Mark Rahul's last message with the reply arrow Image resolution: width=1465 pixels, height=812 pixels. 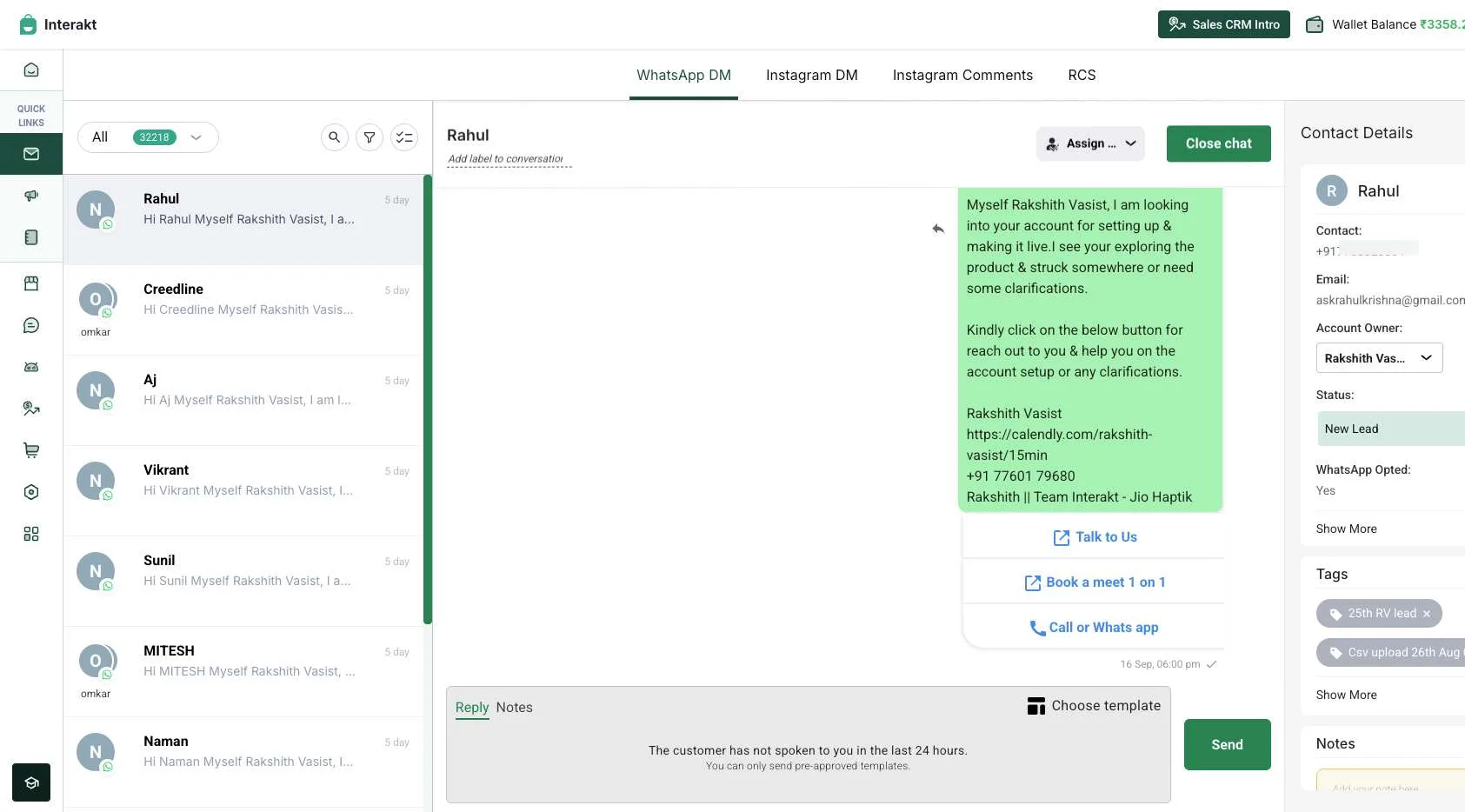938,229
